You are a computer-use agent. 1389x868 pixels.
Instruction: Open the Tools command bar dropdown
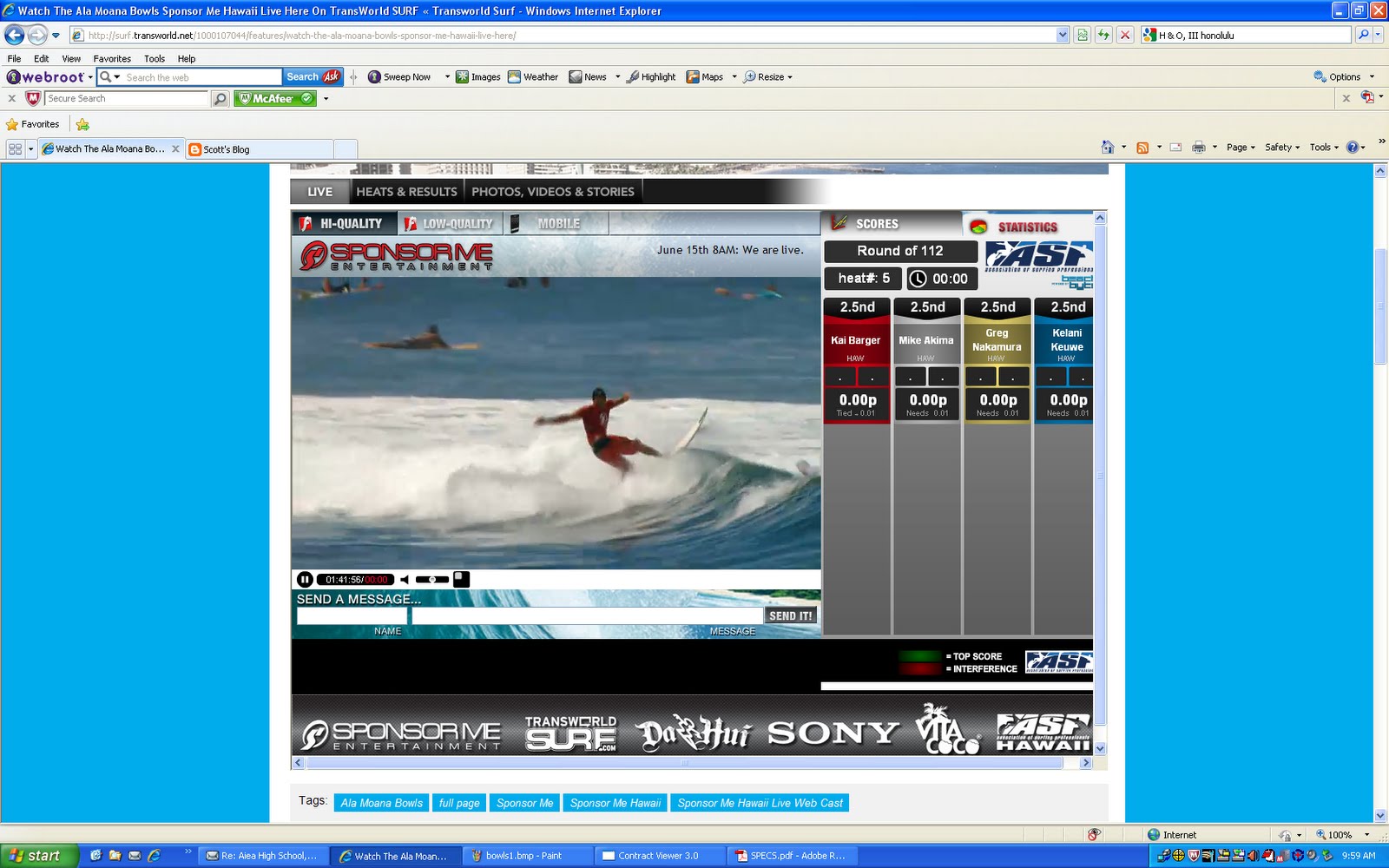[1324, 148]
